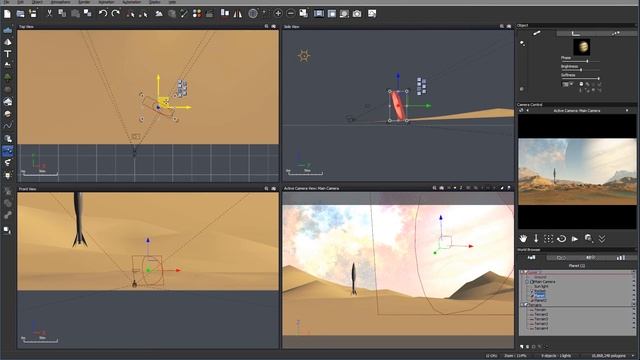Click the sun light object in Side View
Screen dimensions: 640x360
[304, 56]
